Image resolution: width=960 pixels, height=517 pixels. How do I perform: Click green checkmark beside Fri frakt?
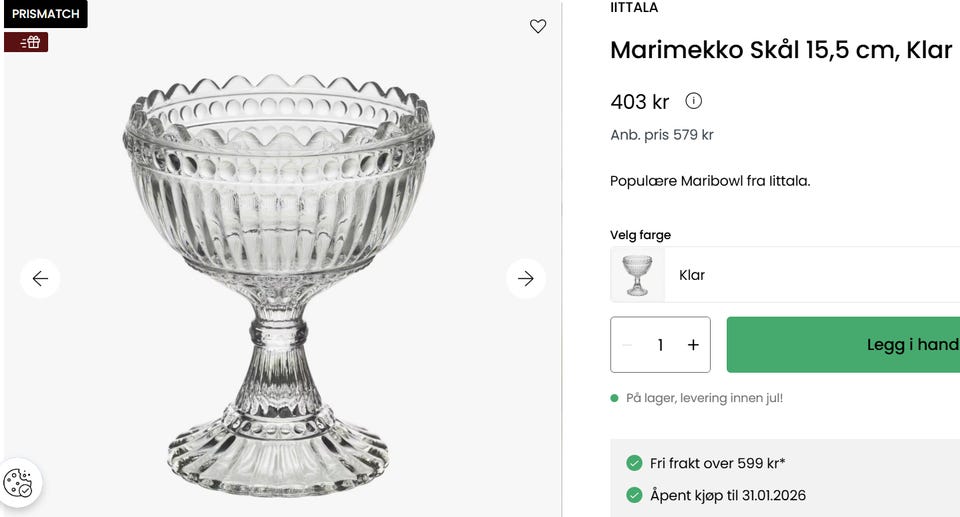(634, 463)
